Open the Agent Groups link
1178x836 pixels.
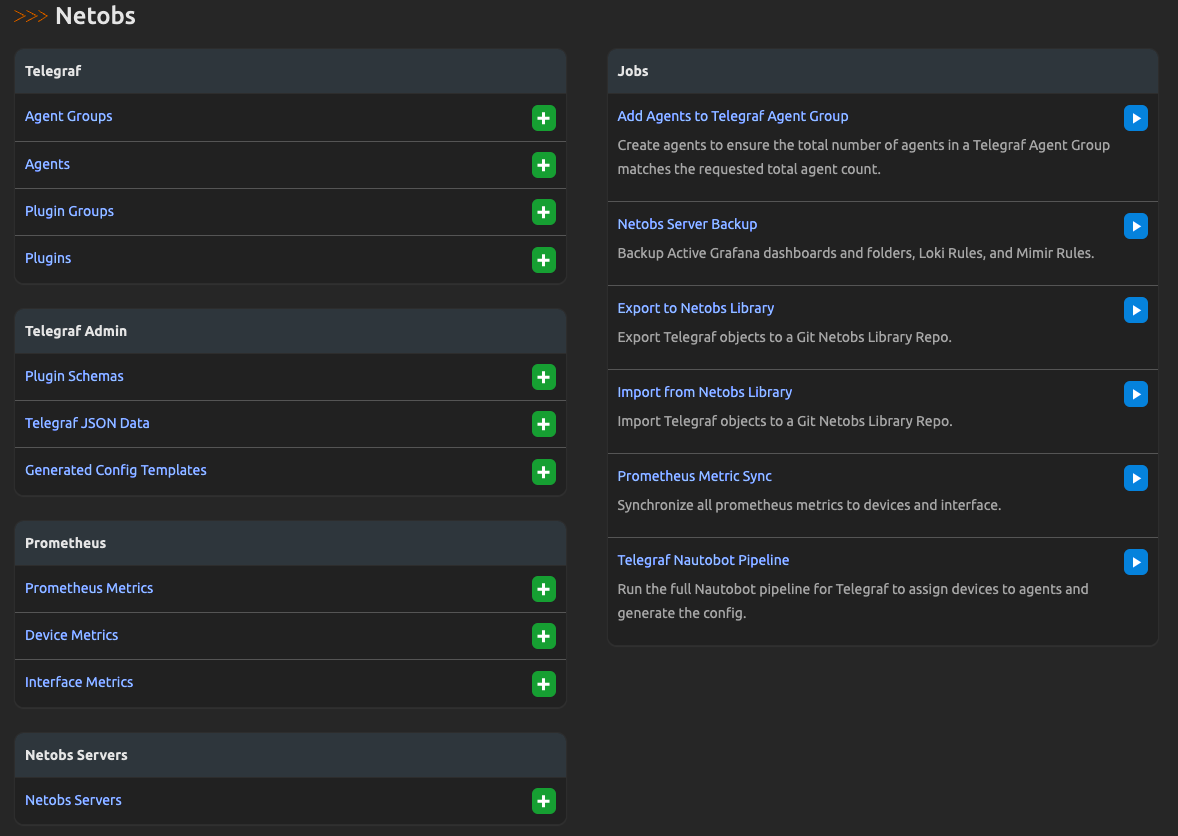[x=69, y=116]
